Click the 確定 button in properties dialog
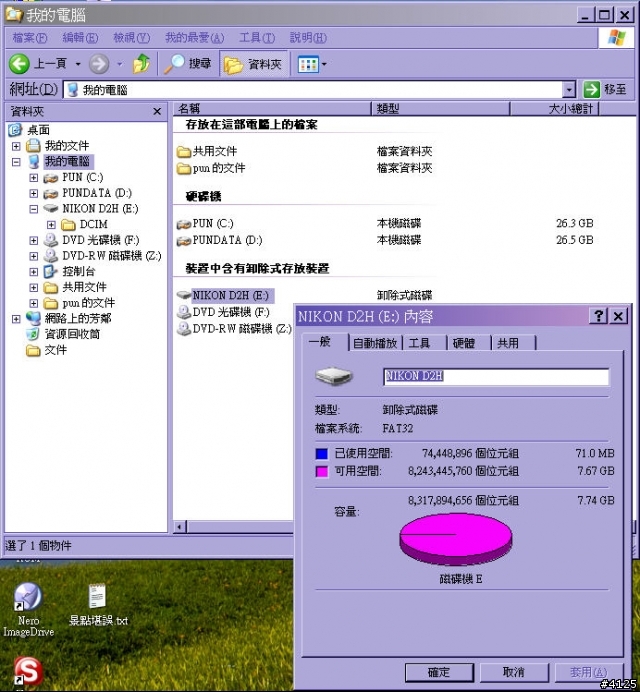 click(439, 673)
